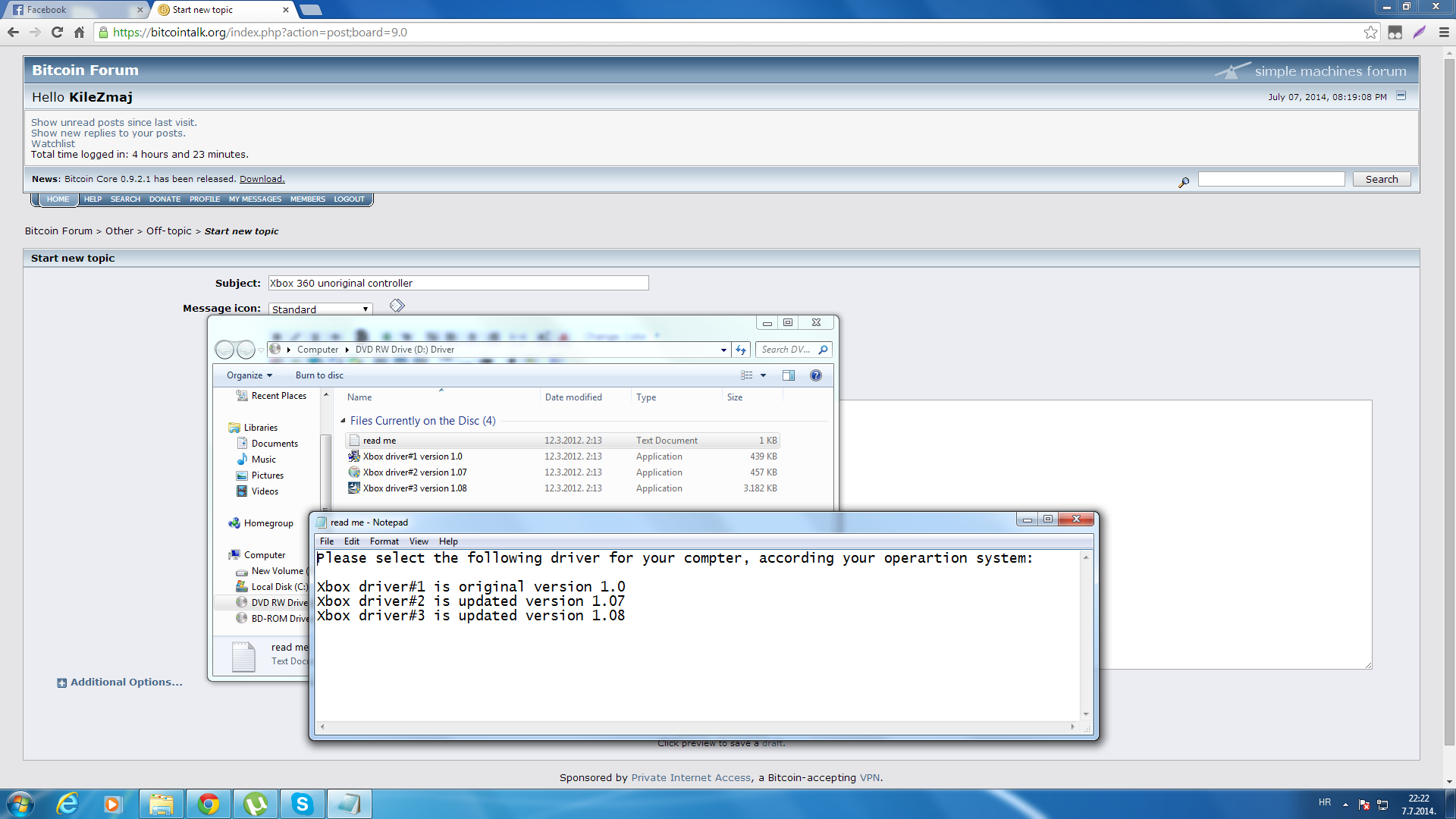Viewport: 1456px width, 819px height.
Task: Bookmark this page with the star icon
Action: pos(1370,33)
